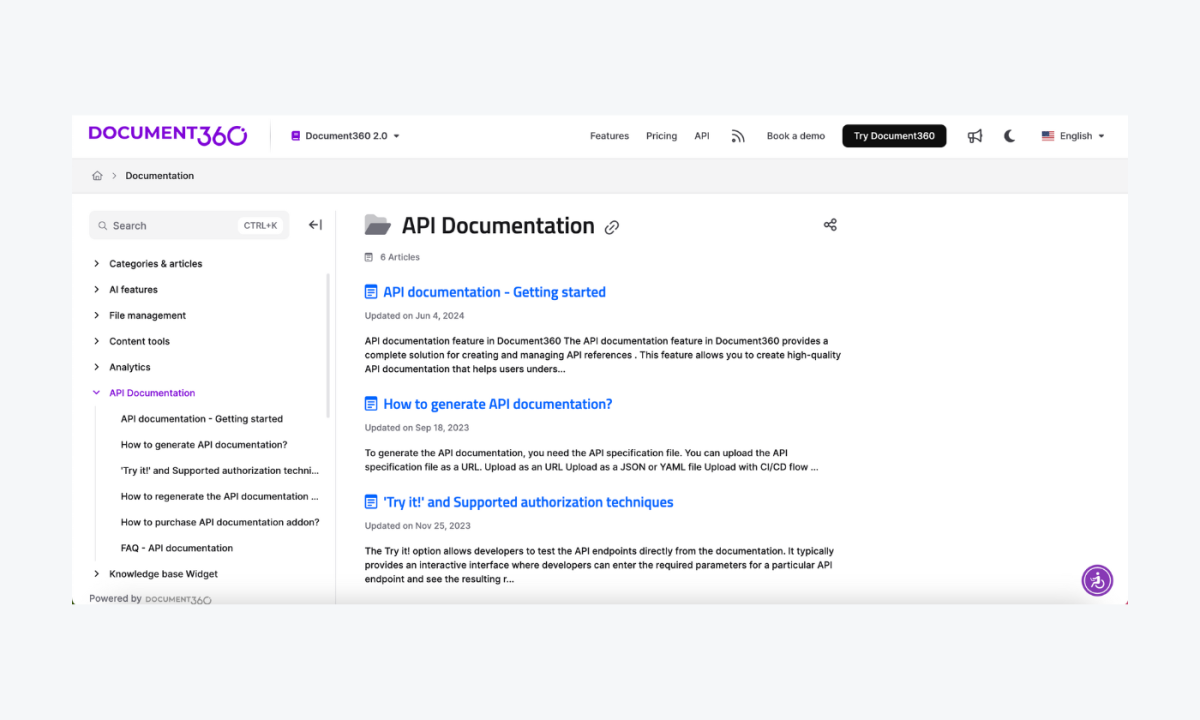Image resolution: width=1200 pixels, height=720 pixels.
Task: Select 'FAQ - API documentation' in the sidebar tree
Action: [x=177, y=547]
